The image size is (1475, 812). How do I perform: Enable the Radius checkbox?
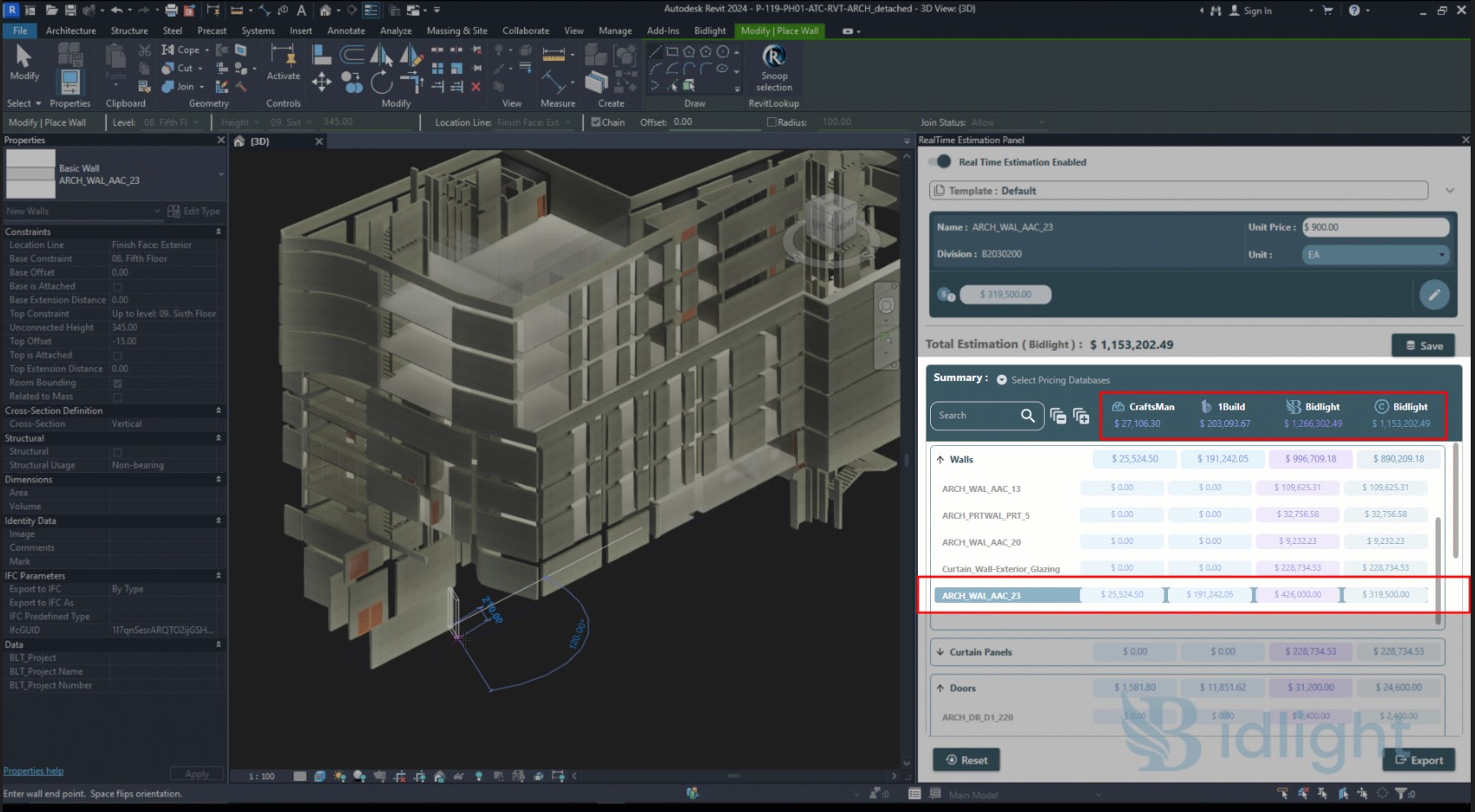click(x=771, y=122)
